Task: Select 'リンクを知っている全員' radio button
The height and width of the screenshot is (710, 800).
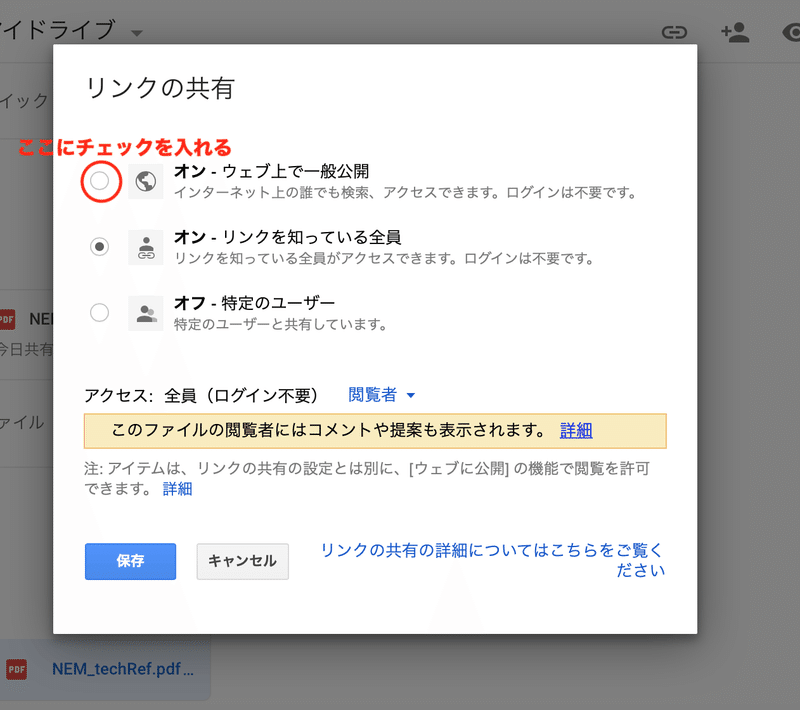Action: (x=99, y=247)
